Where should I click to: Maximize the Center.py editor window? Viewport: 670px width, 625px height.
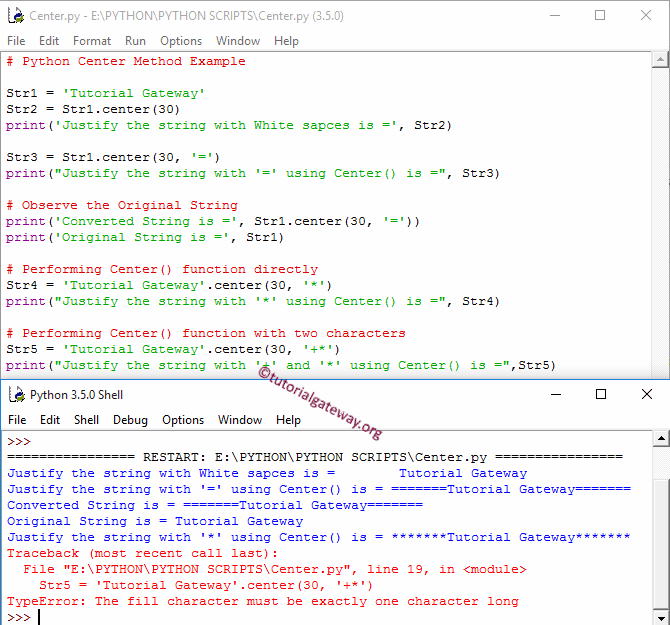[600, 16]
